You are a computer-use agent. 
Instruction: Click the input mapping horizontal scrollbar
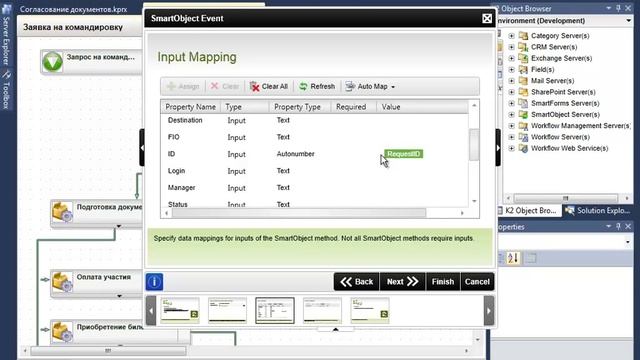(x=299, y=213)
